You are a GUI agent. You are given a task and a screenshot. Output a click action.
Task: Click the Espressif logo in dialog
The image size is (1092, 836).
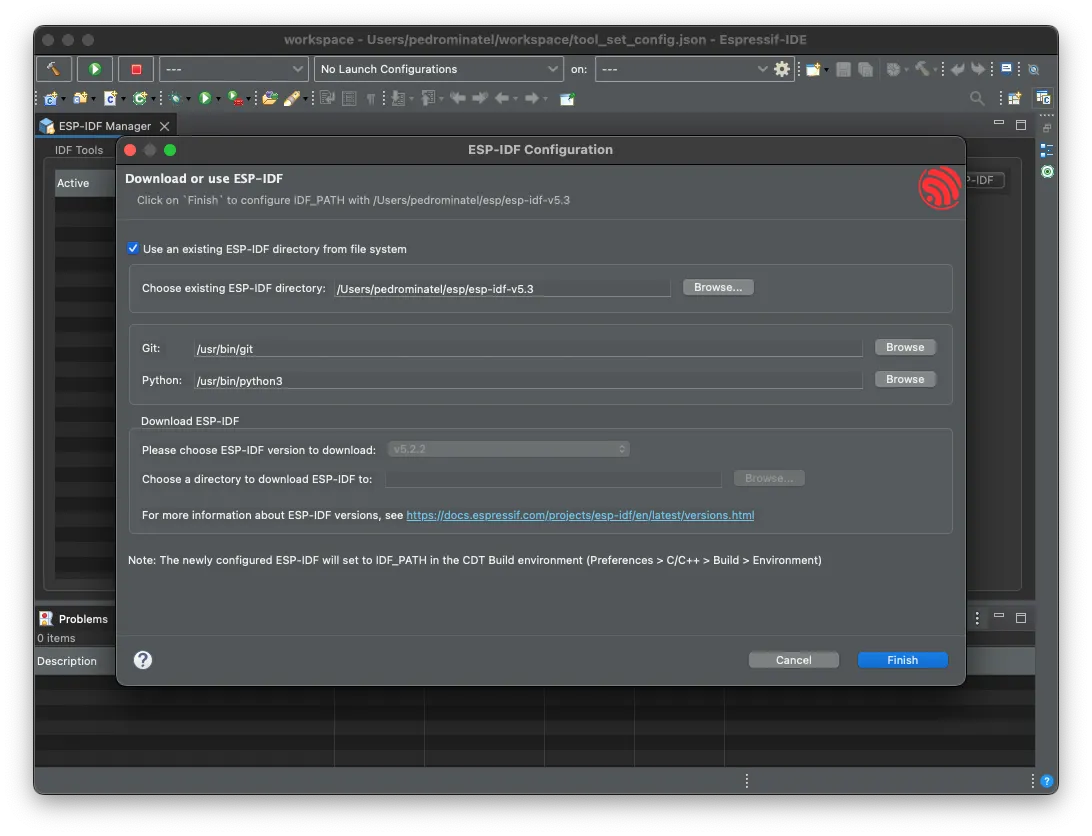(939, 188)
